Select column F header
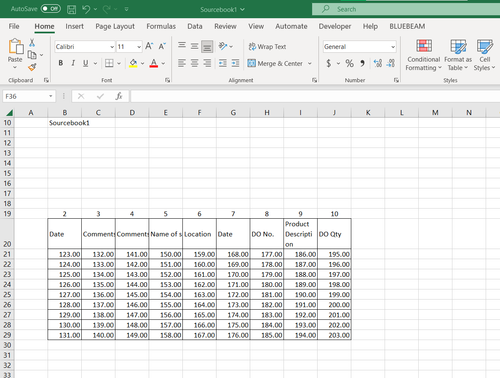 click(199, 113)
